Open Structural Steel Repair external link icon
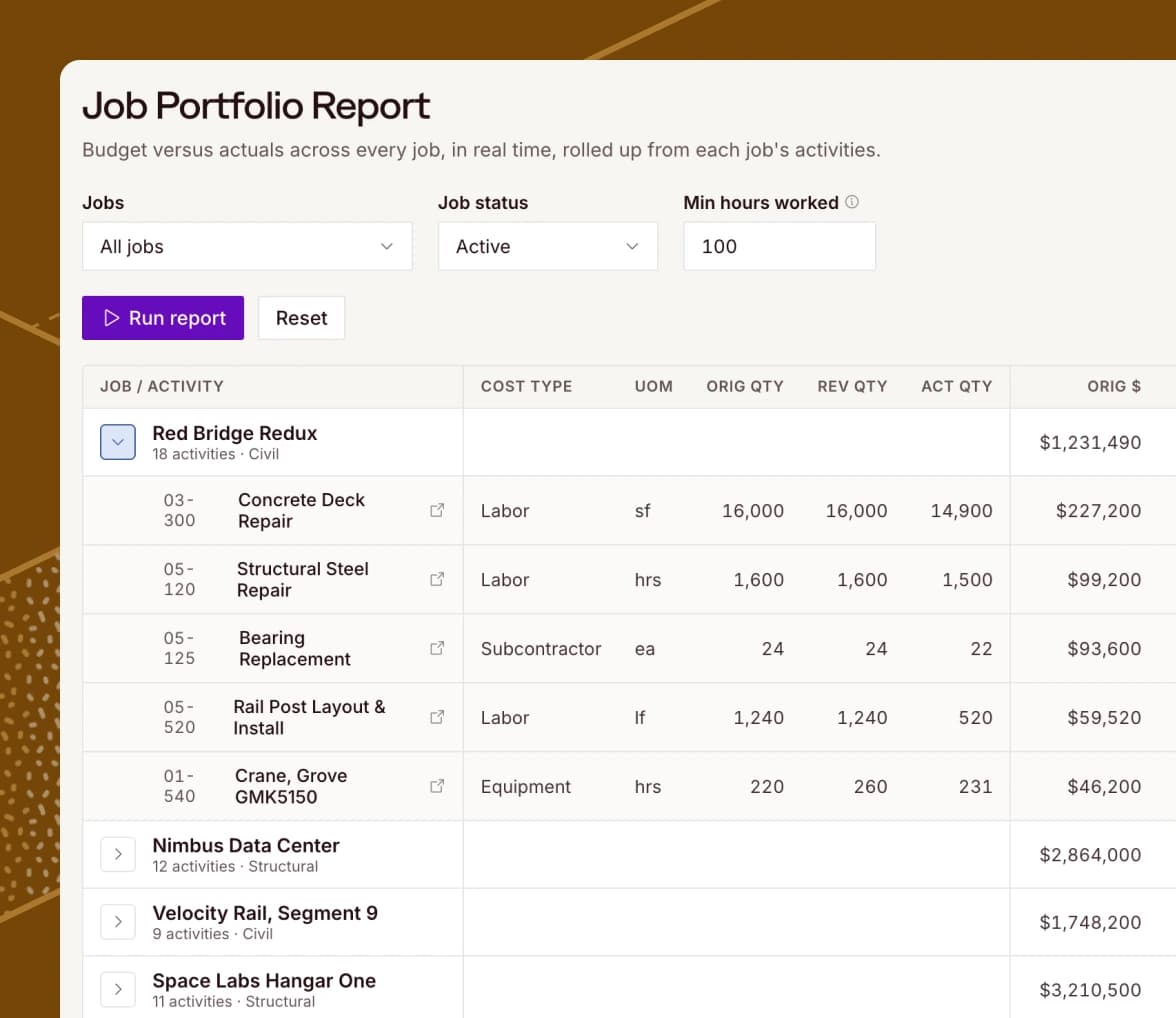Screen dimensions: 1176x1018 437,579
